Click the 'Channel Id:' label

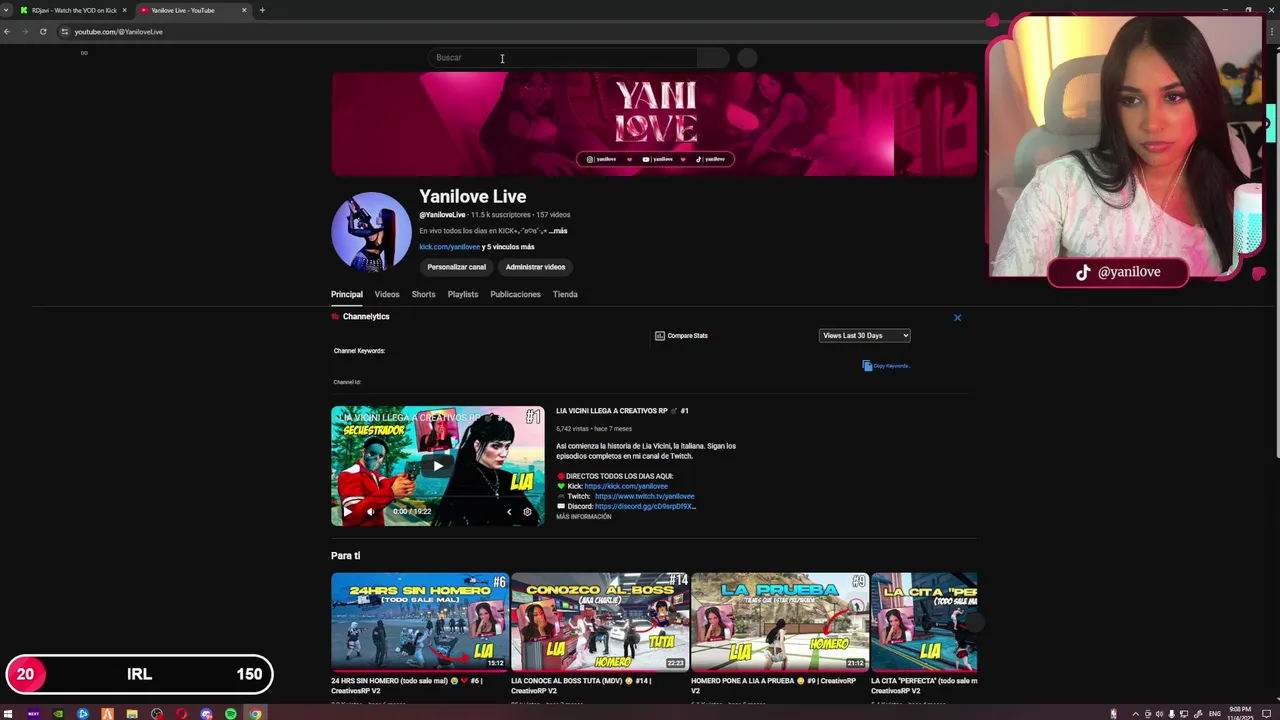click(347, 382)
